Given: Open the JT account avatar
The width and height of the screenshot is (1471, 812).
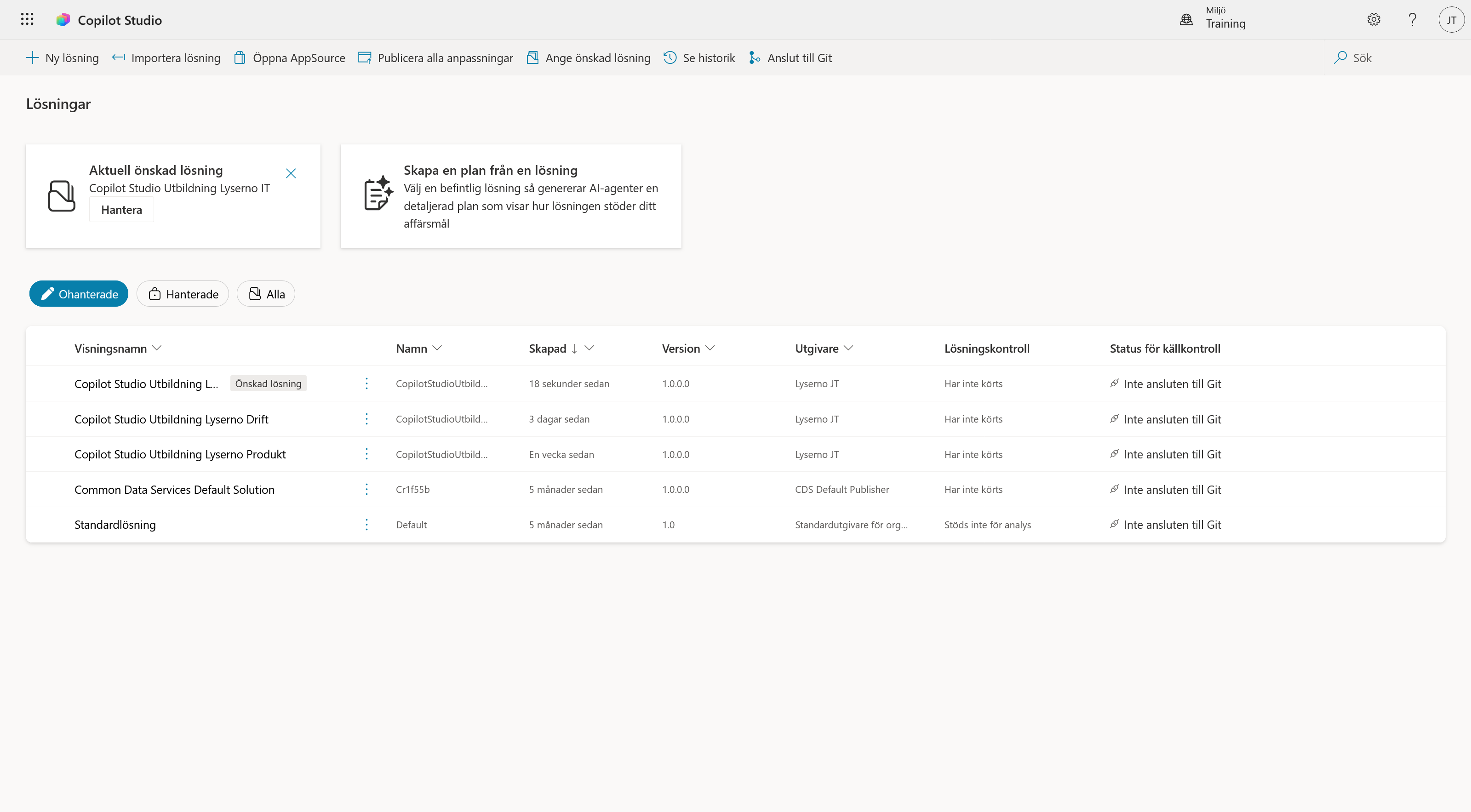Looking at the screenshot, I should (x=1451, y=19).
